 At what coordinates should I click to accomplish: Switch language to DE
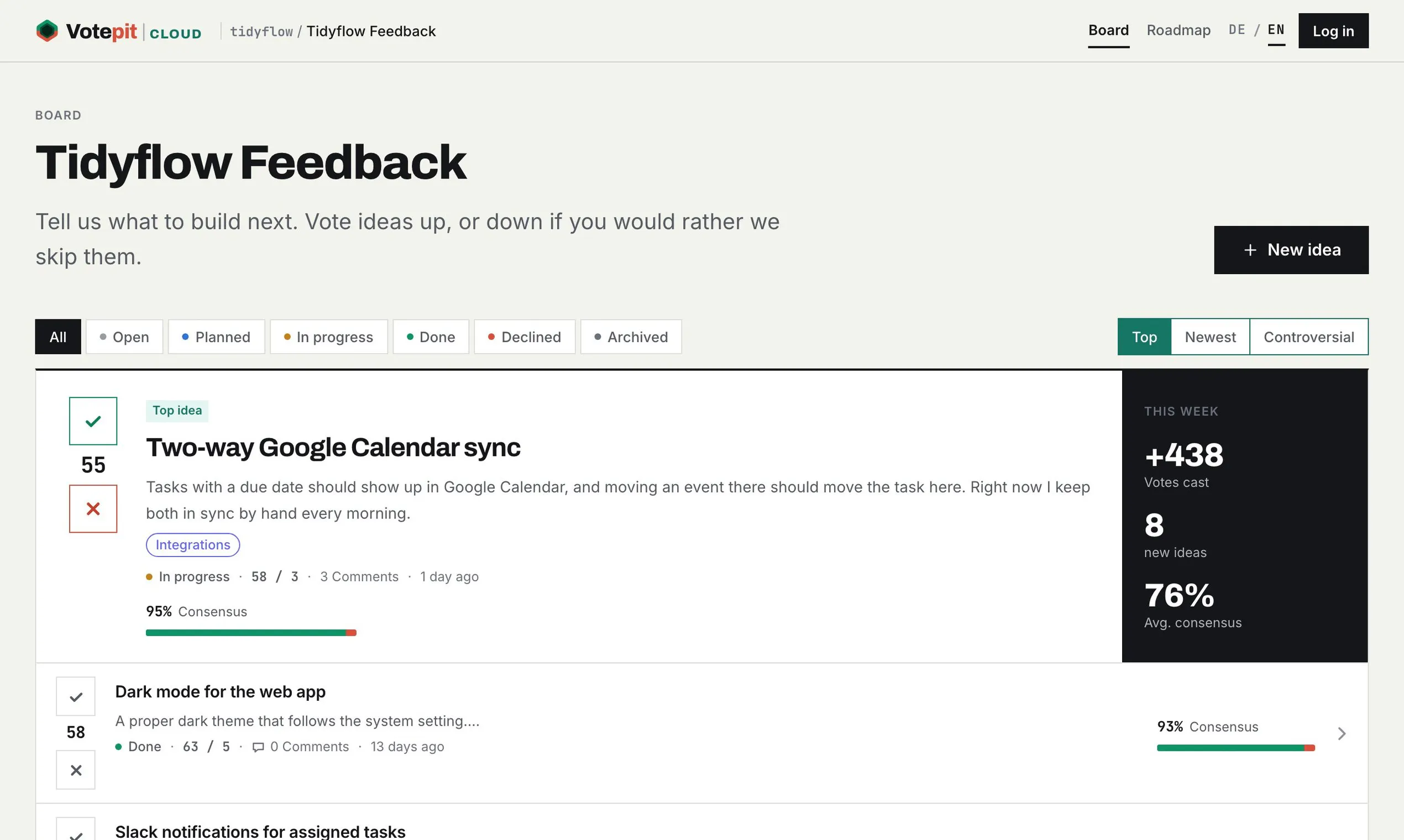[1237, 30]
